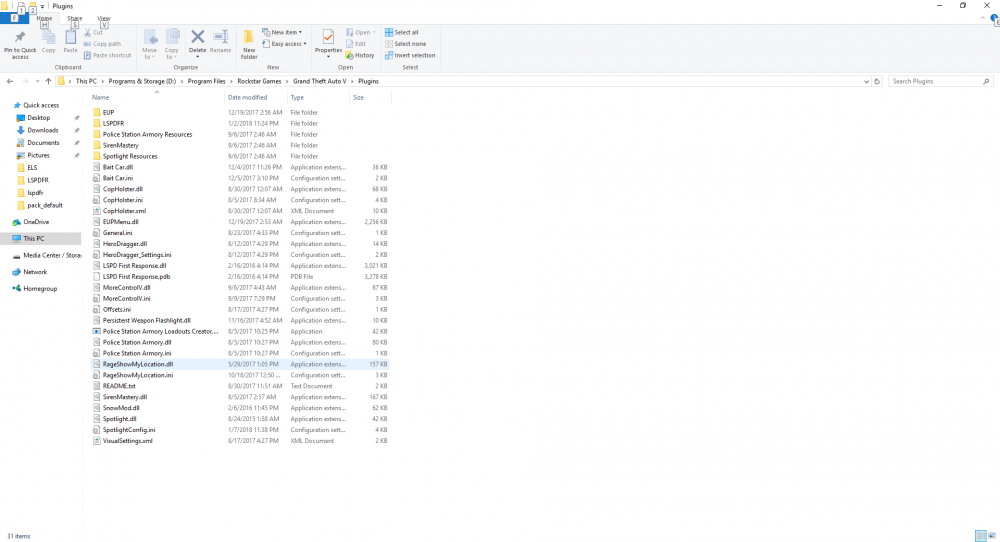The width and height of the screenshot is (1000, 542).
Task: Select OneDrive in navigation pane
Action: coord(36,222)
